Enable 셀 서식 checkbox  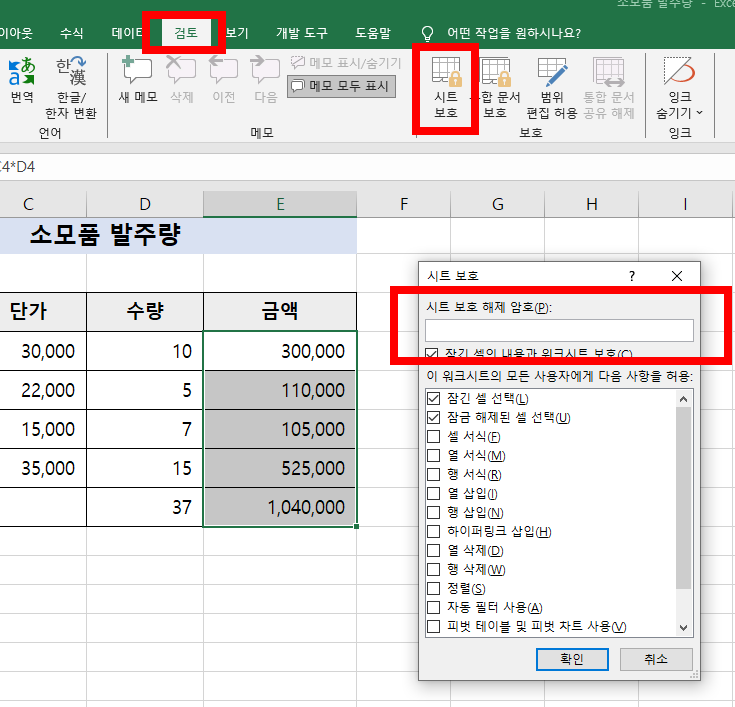pyautogui.click(x=434, y=437)
